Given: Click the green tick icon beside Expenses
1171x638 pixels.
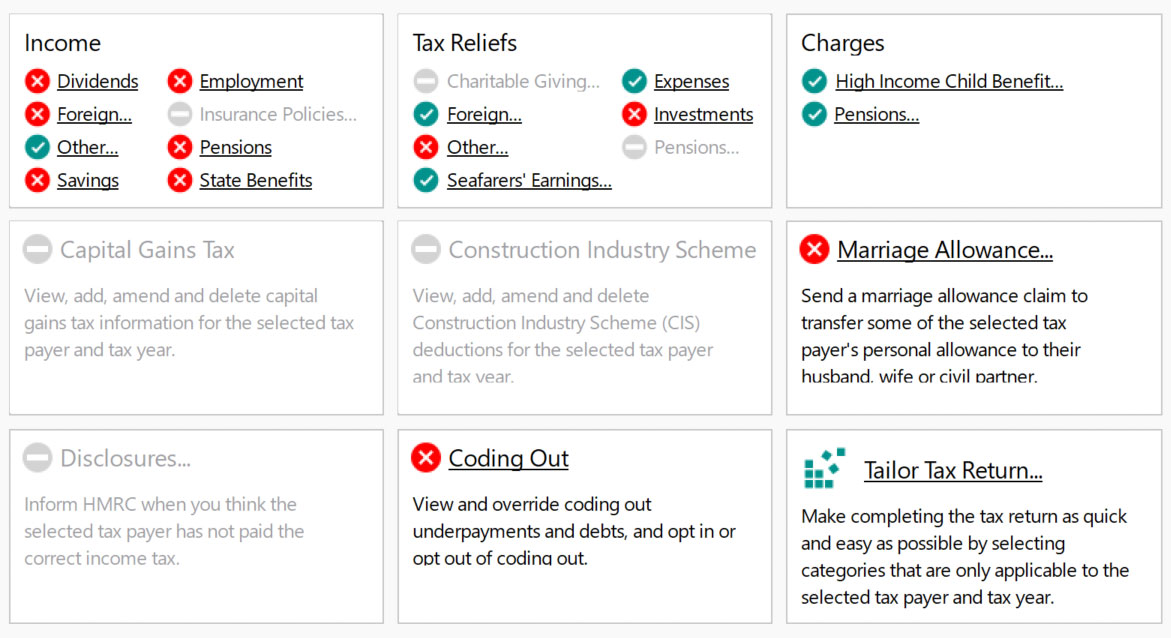Looking at the screenshot, I should [x=634, y=81].
